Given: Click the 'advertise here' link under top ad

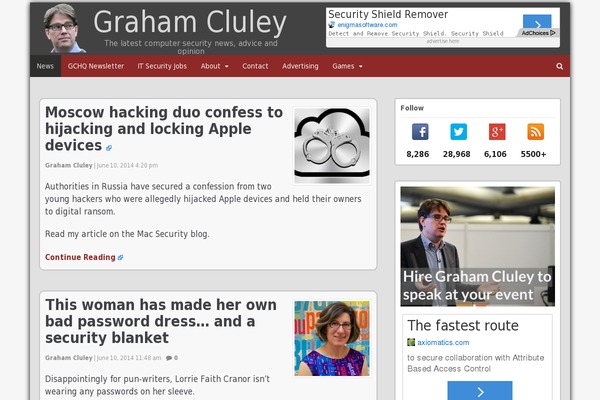Looking at the screenshot, I should pos(443,41).
